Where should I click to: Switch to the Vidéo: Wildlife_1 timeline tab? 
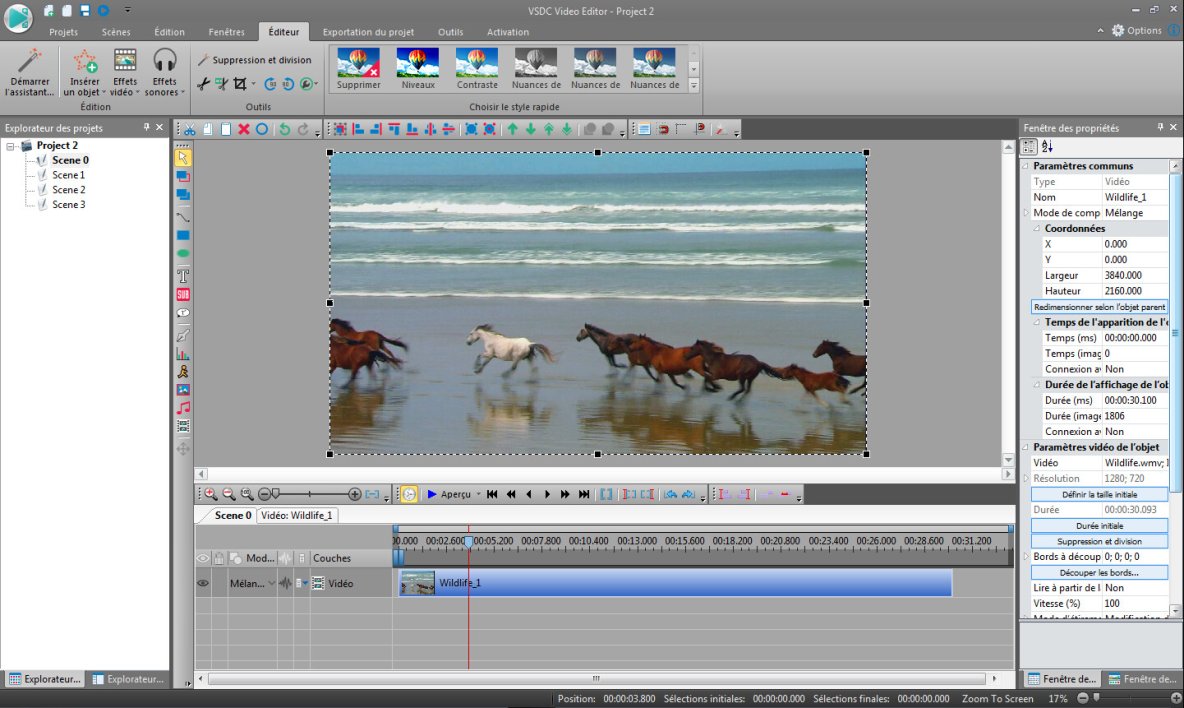coord(297,516)
